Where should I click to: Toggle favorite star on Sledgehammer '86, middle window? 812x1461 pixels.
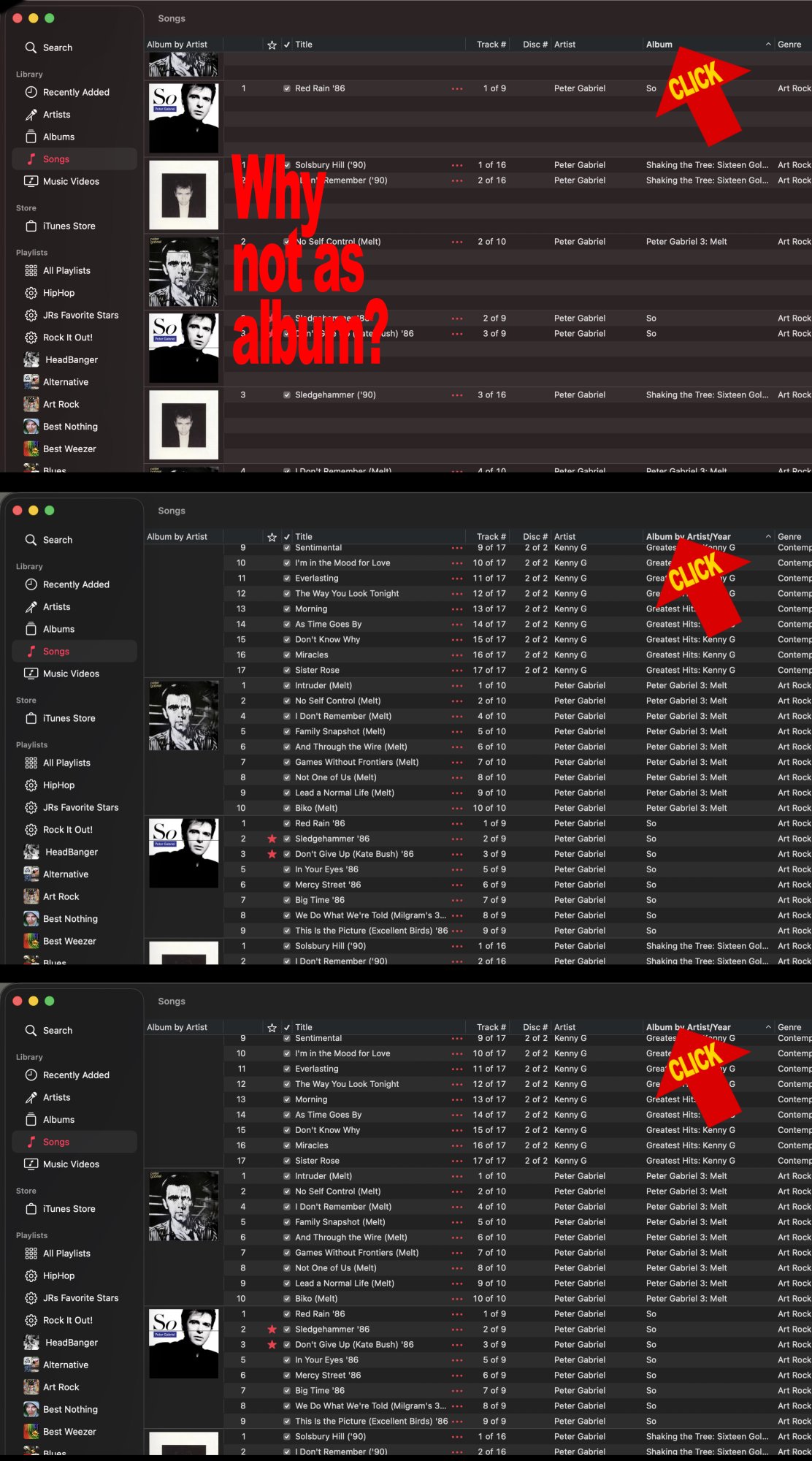coord(272,839)
